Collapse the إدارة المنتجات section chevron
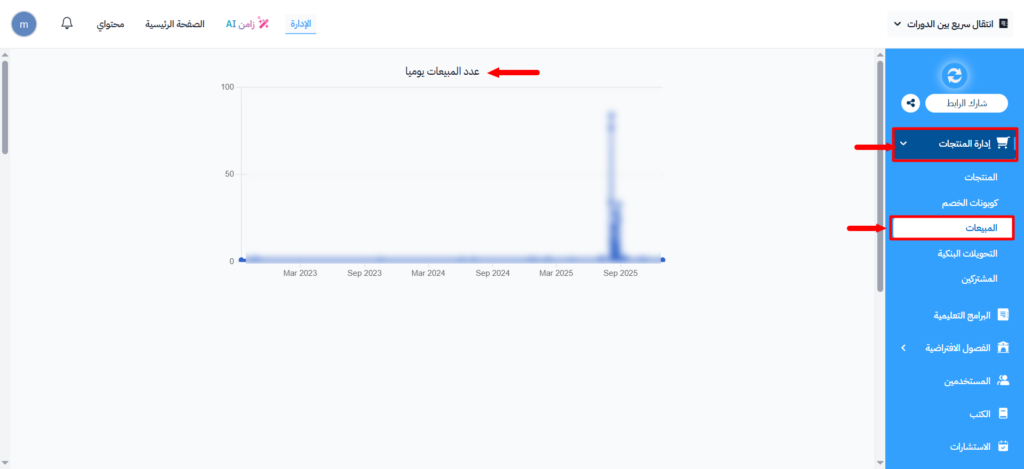 pyautogui.click(x=903, y=144)
